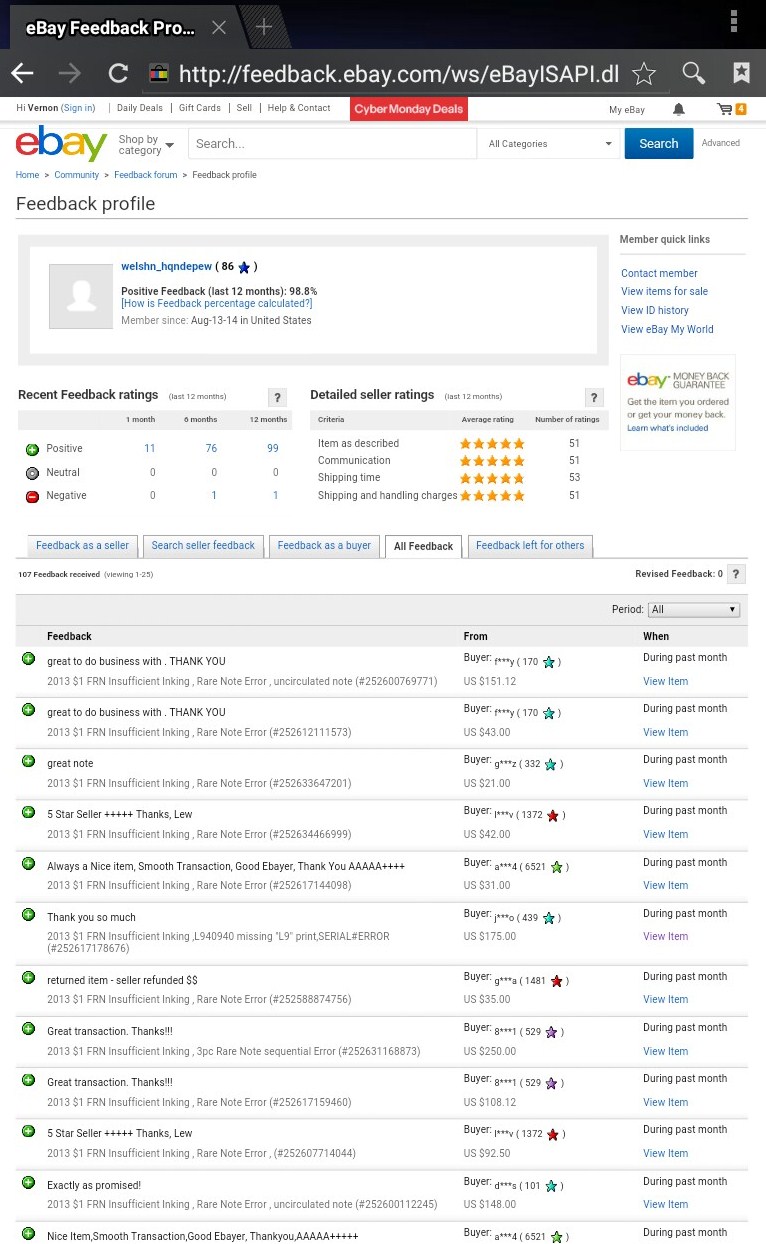Select the All Feedback tab
The image size is (766, 1244).
point(424,547)
